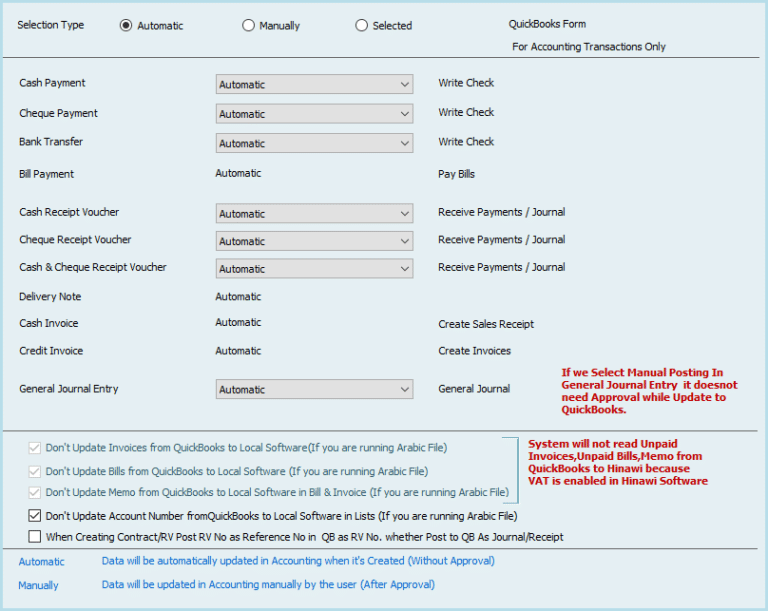Expand the Cheque Receipt Voucher dropdown
Viewport: 768px width, 611px height.
[x=314, y=241]
